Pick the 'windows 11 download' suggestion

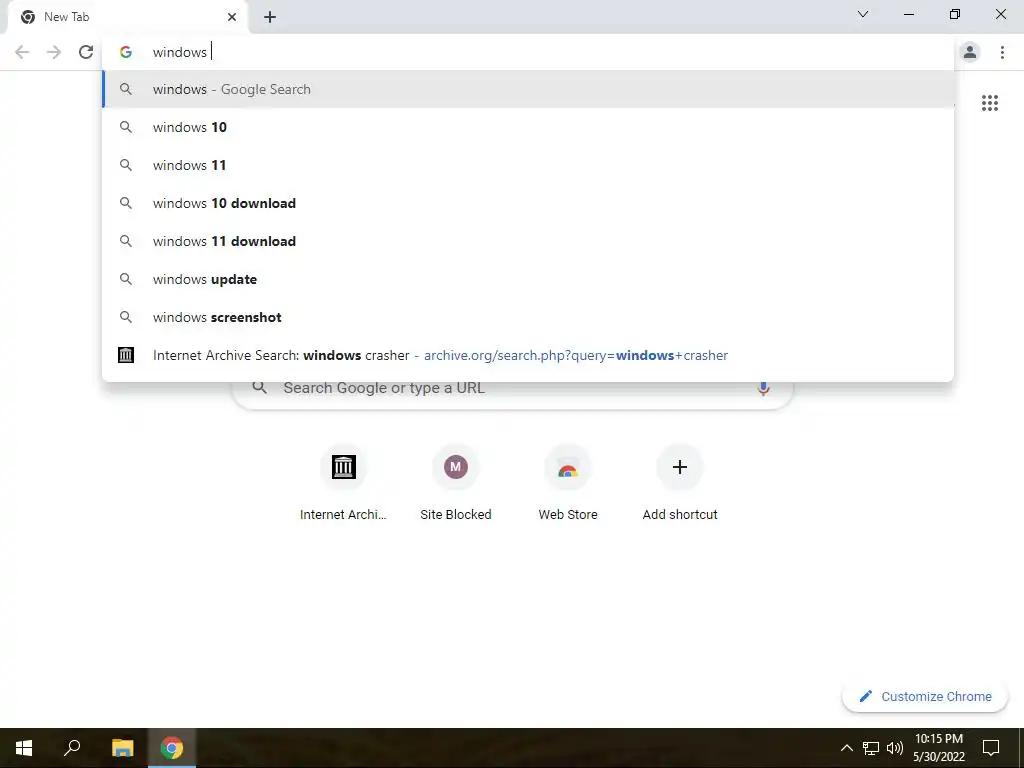[528, 241]
